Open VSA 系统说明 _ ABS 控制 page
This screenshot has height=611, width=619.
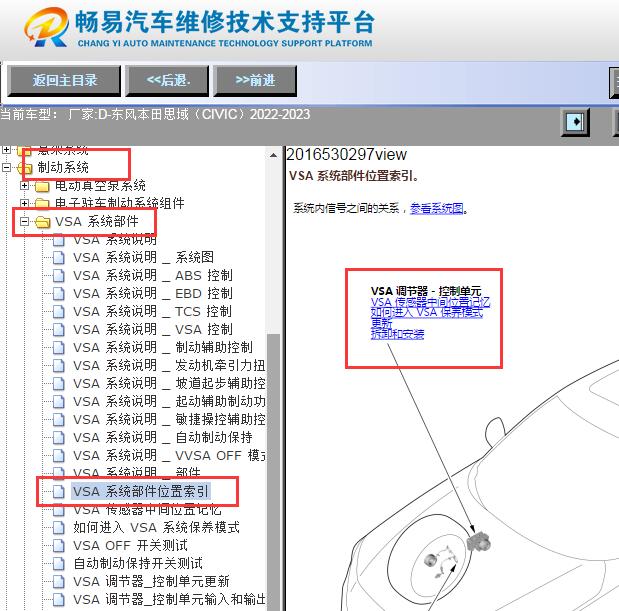point(153,276)
